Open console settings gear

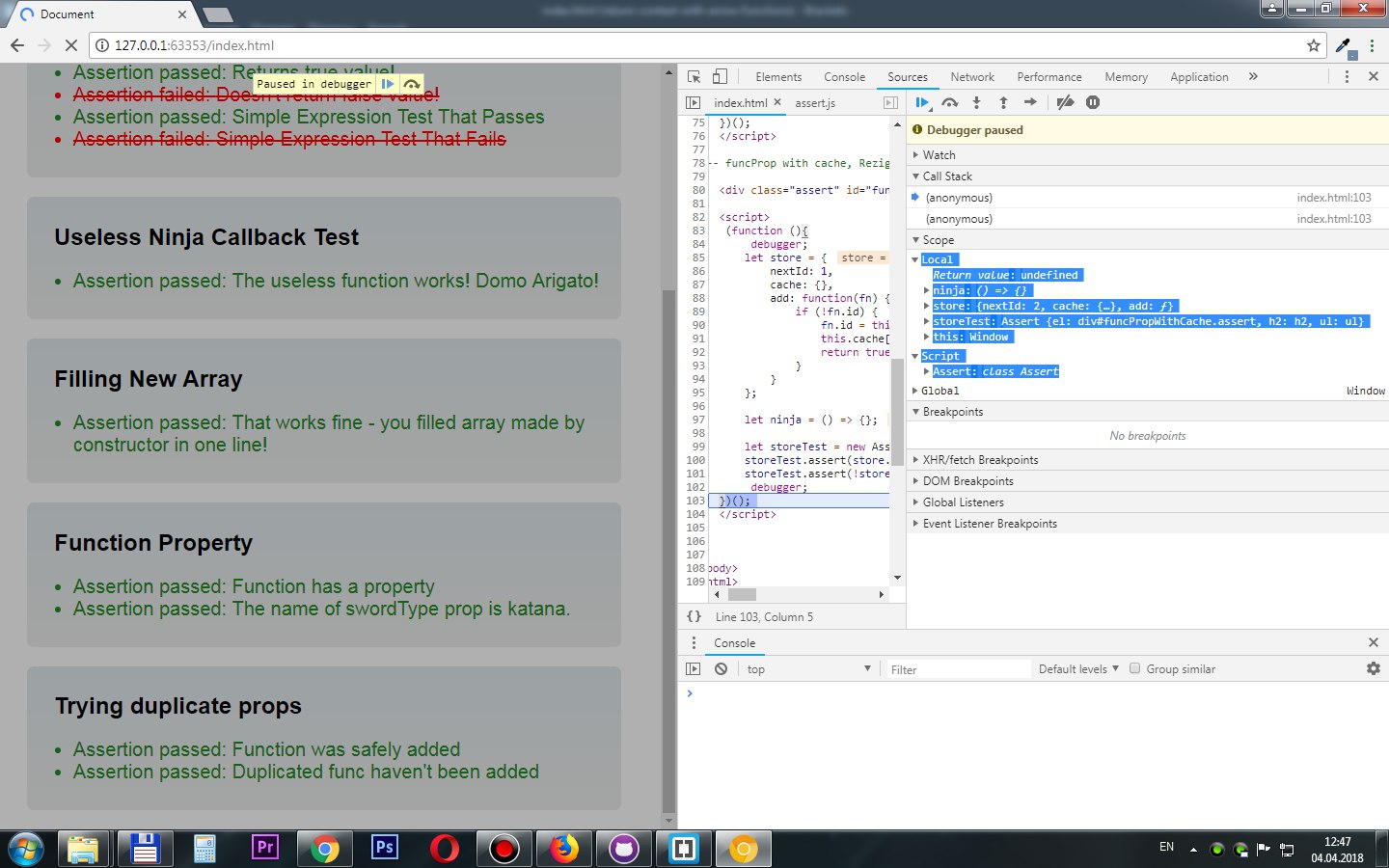pos(1374,668)
